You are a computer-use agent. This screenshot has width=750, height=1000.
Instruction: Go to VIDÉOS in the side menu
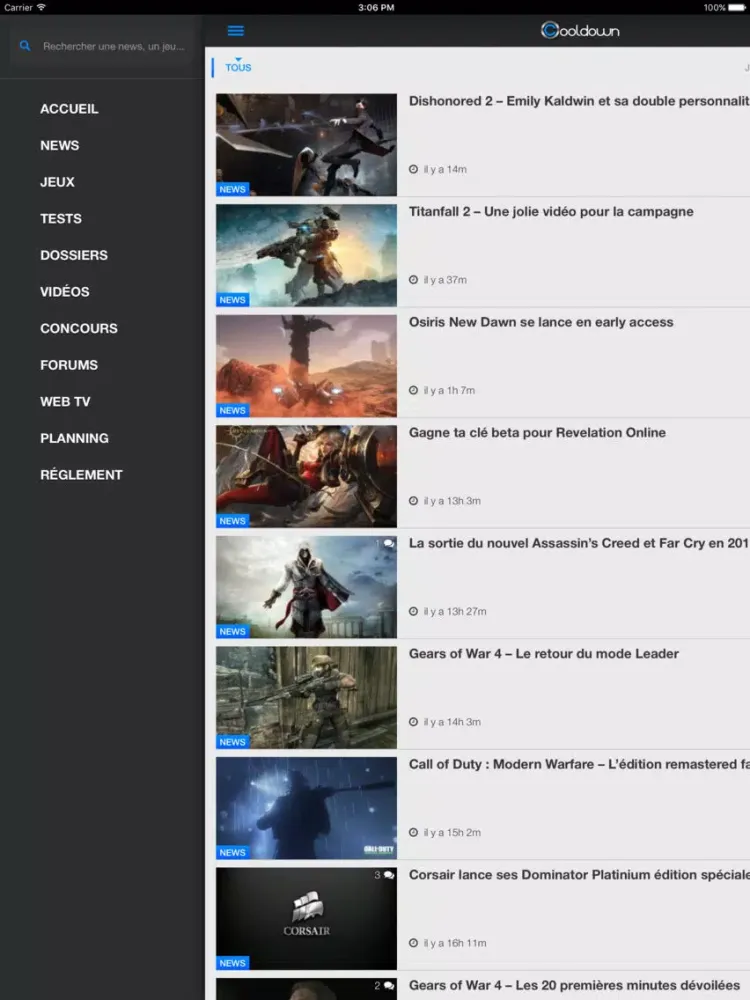pyautogui.click(x=64, y=291)
